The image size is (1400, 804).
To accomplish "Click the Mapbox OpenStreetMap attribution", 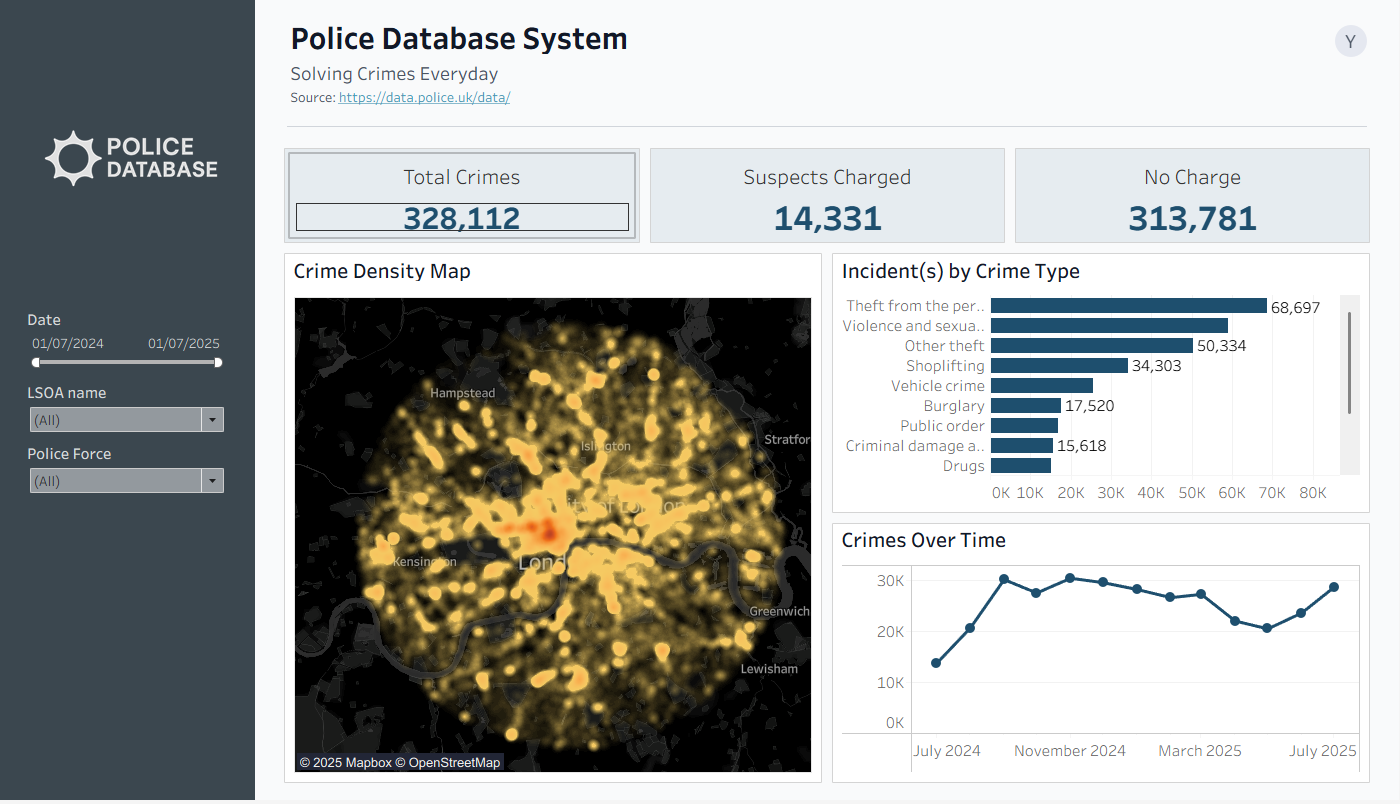I will (400, 763).
